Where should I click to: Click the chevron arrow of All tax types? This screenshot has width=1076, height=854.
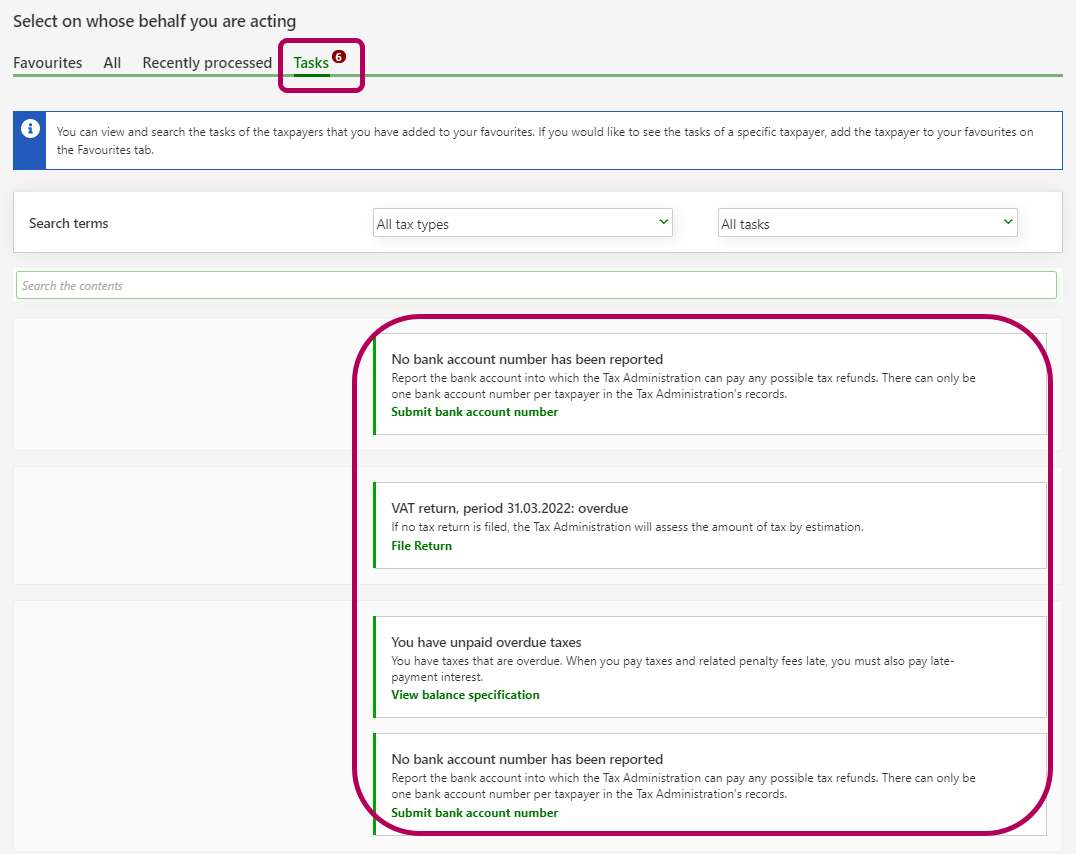click(x=663, y=222)
